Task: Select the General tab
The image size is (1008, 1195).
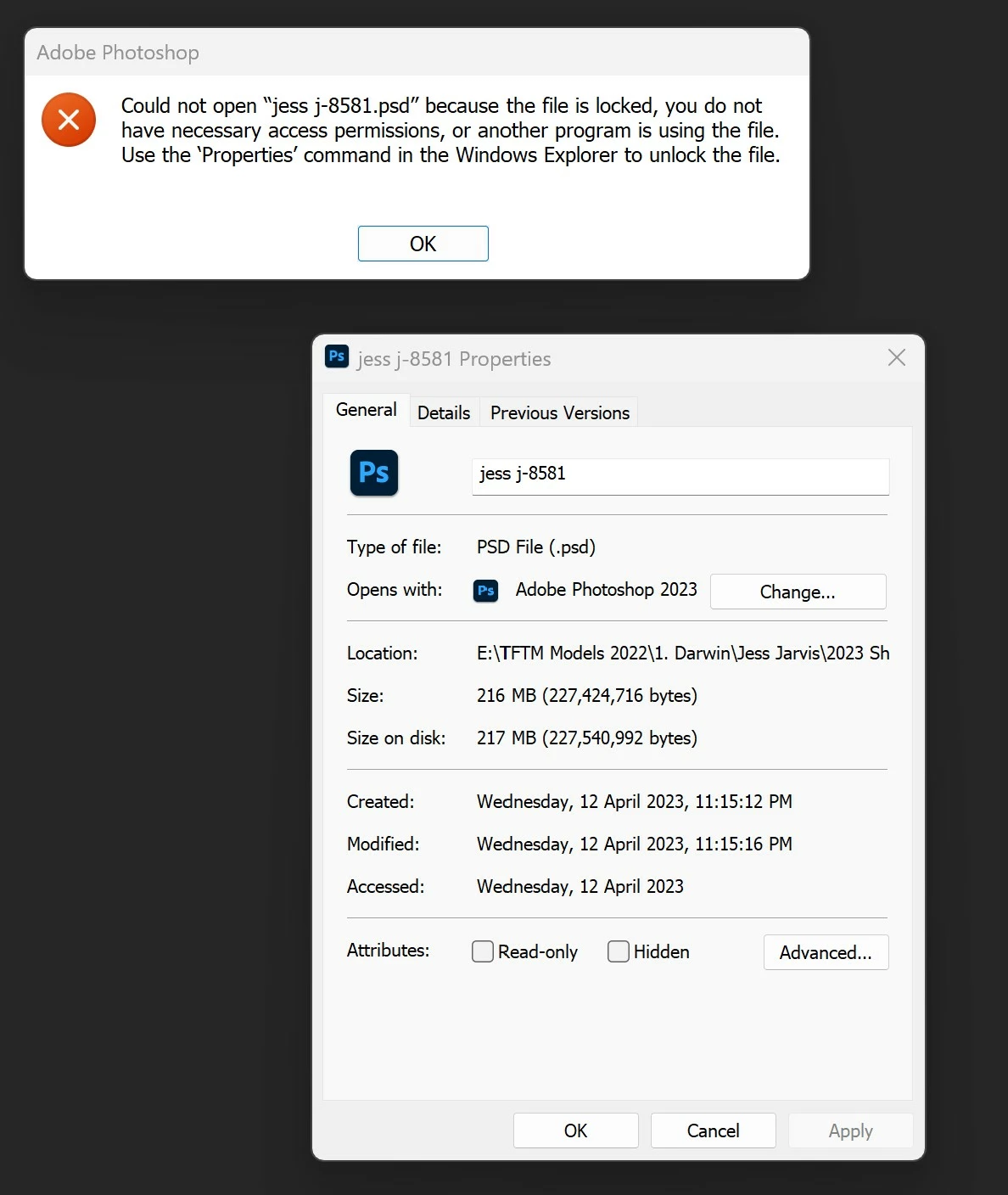Action: point(367,410)
